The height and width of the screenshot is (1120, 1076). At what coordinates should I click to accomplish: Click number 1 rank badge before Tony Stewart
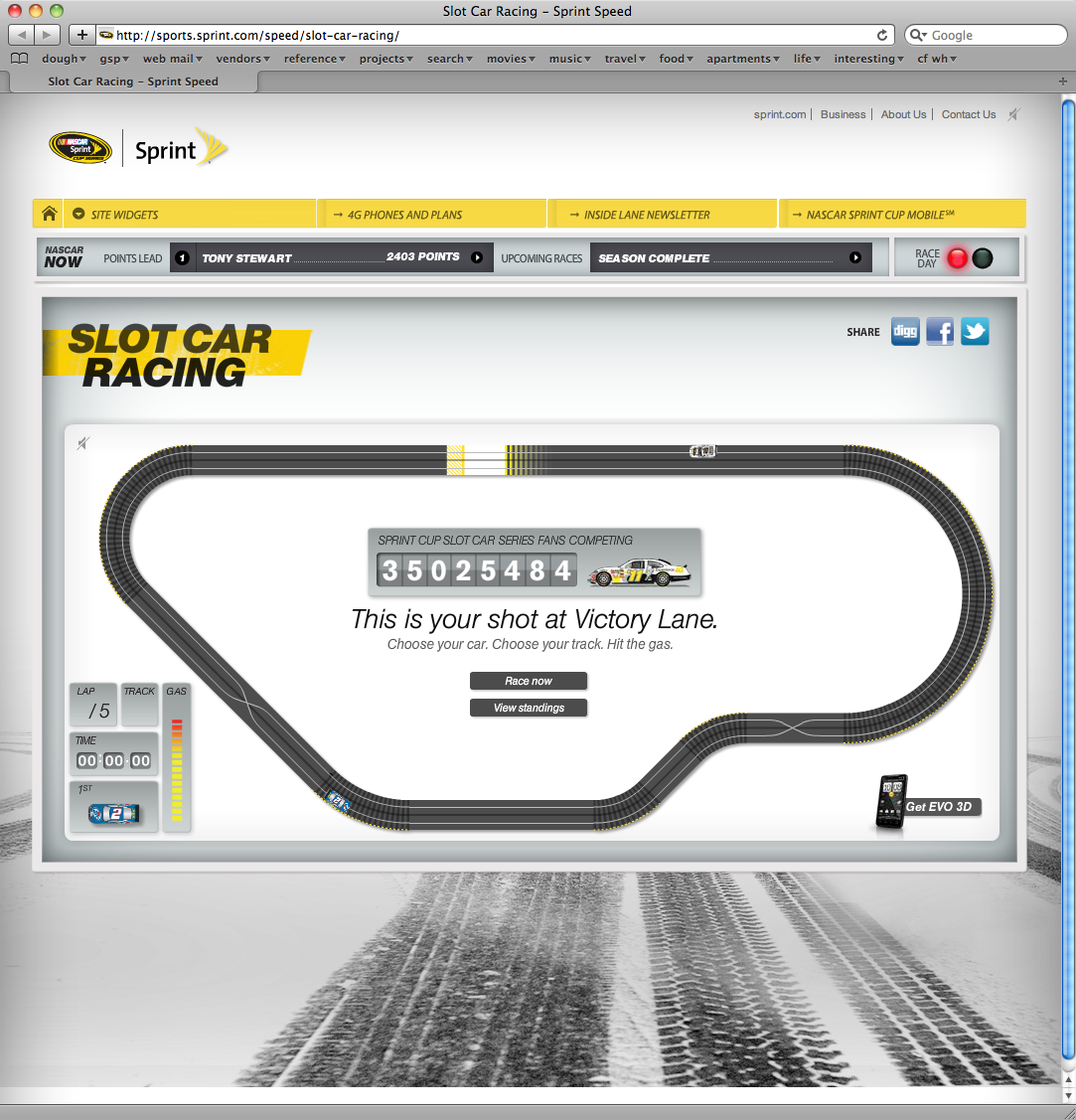[x=182, y=257]
